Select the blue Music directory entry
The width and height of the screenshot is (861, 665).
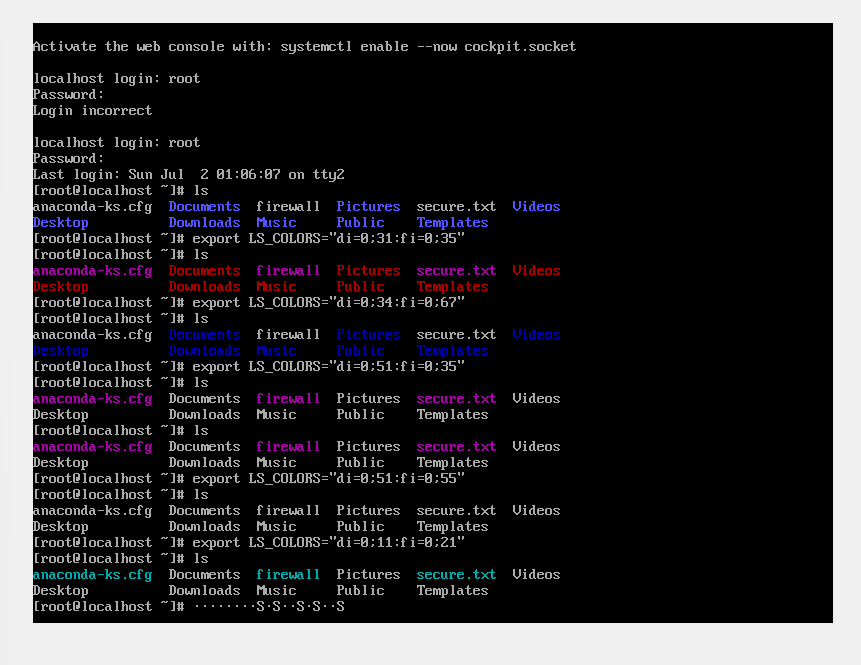click(x=276, y=222)
